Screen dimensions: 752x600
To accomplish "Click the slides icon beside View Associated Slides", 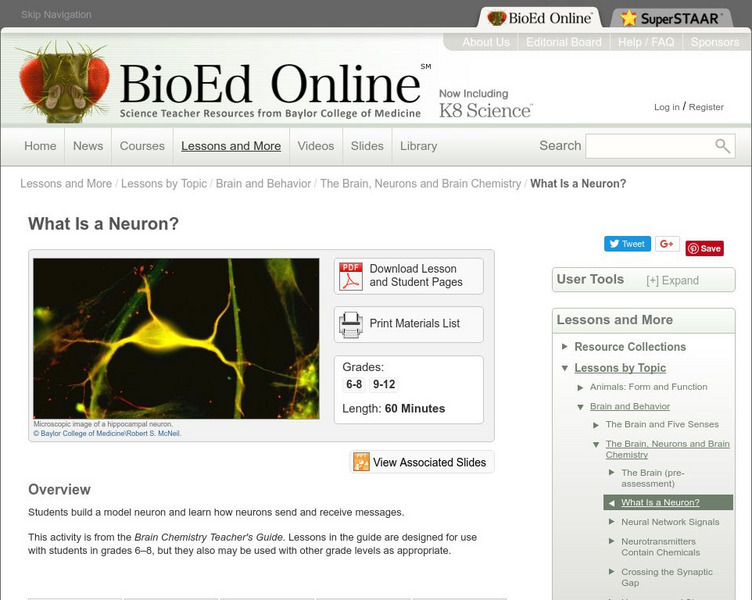I will (x=361, y=462).
